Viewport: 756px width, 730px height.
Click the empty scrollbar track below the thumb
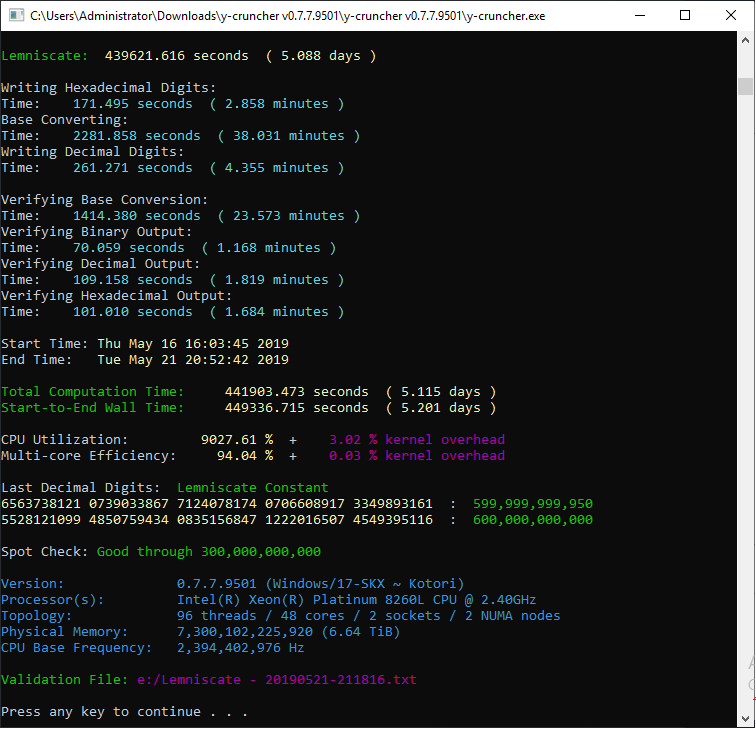745,400
